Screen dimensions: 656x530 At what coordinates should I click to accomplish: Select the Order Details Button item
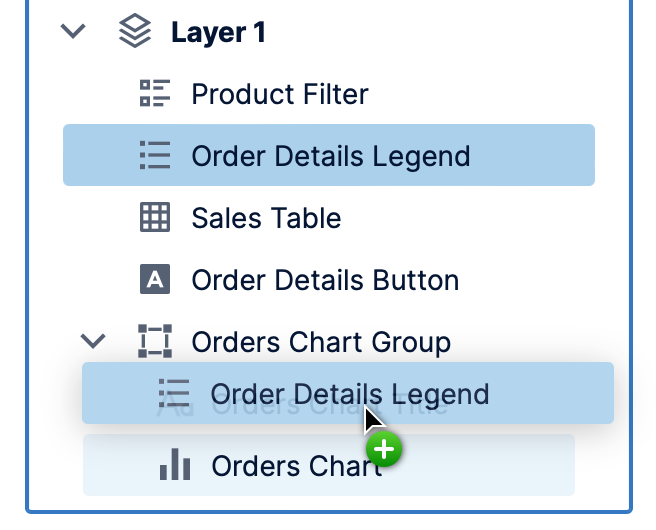(325, 280)
